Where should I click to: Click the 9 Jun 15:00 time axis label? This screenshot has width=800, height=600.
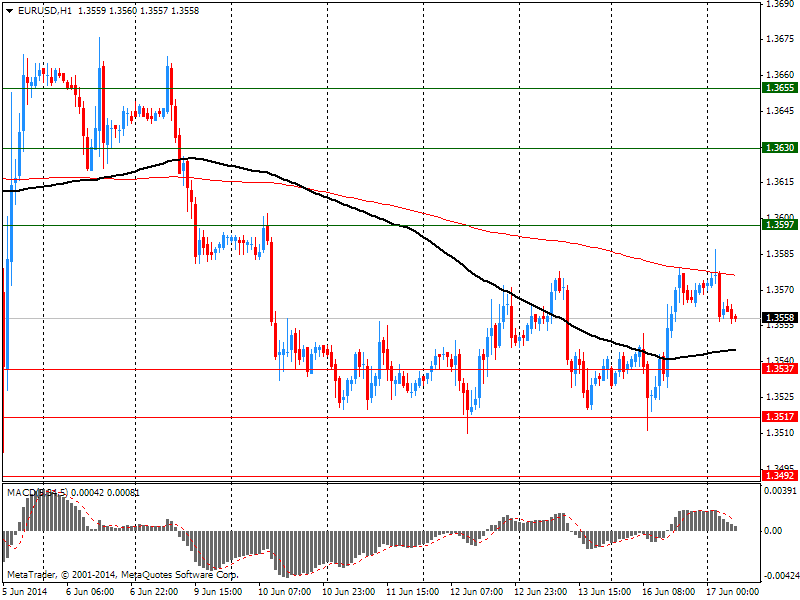pyautogui.click(x=218, y=592)
